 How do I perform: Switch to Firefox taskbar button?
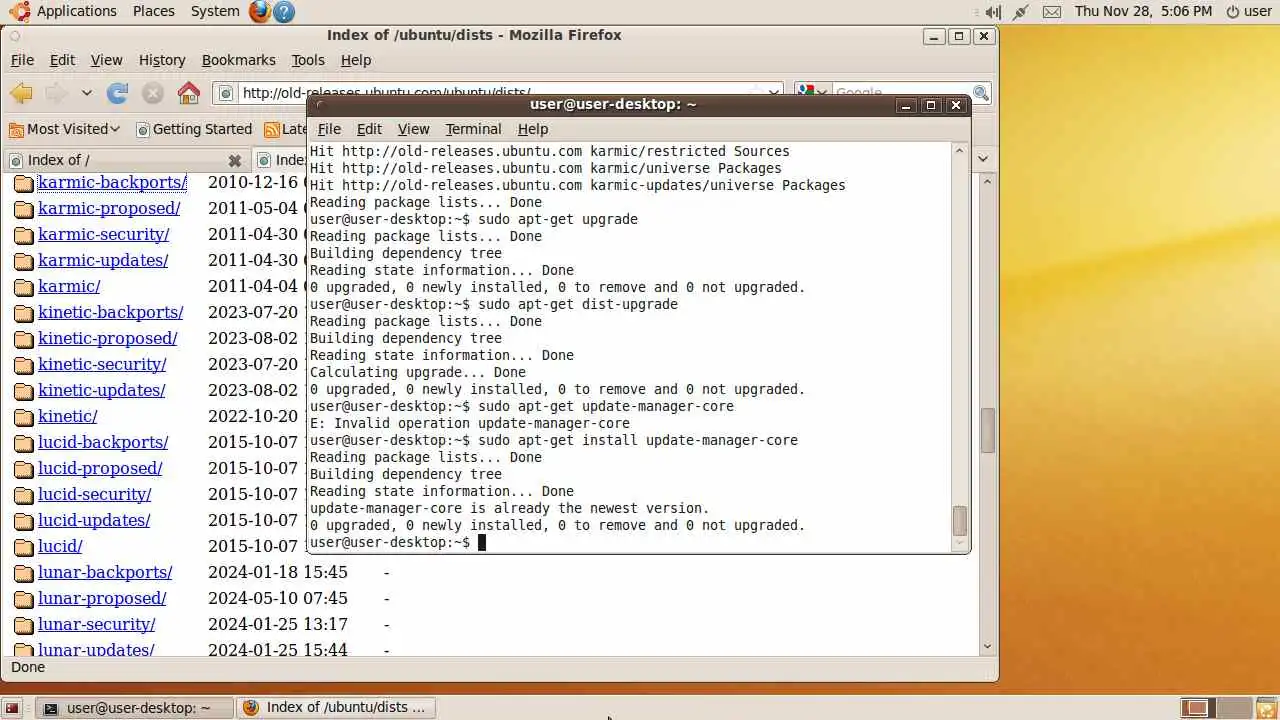337,708
